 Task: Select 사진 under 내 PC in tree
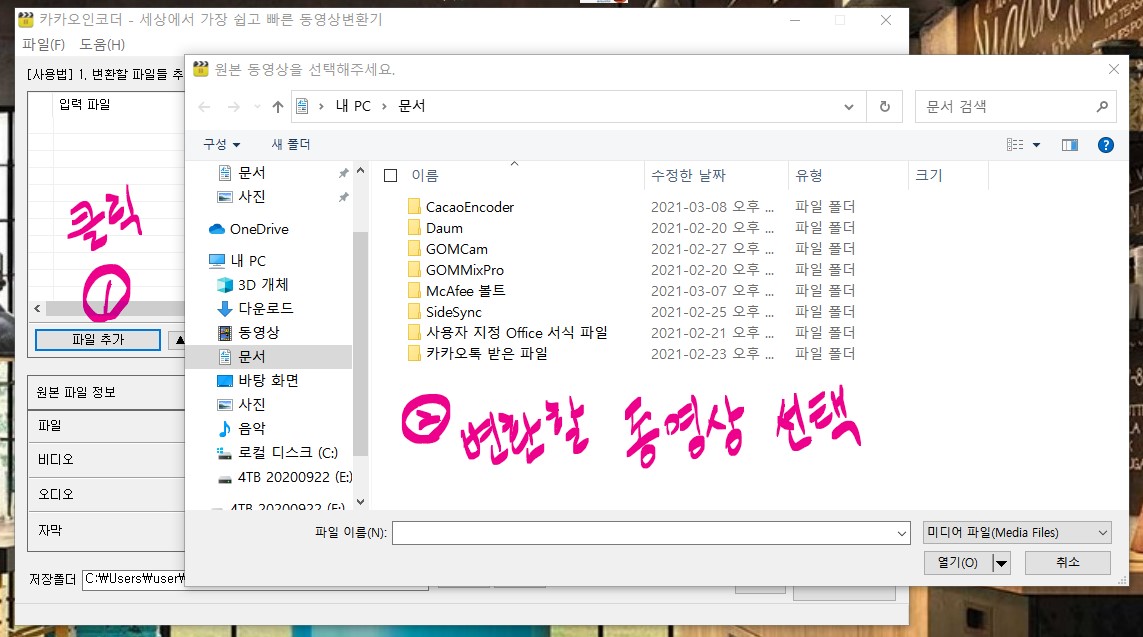tap(251, 404)
